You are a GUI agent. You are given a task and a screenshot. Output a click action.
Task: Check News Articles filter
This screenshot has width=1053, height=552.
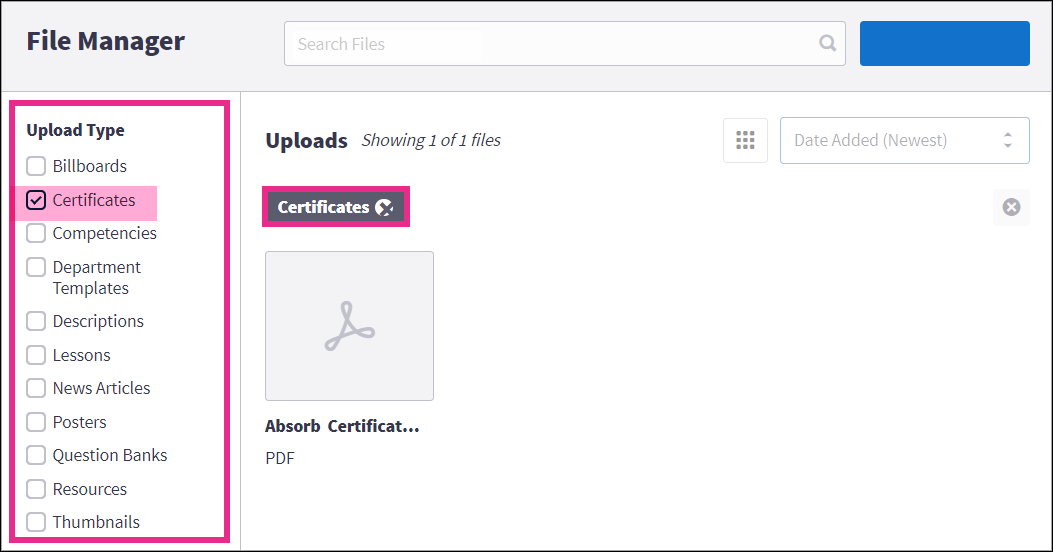(36, 388)
